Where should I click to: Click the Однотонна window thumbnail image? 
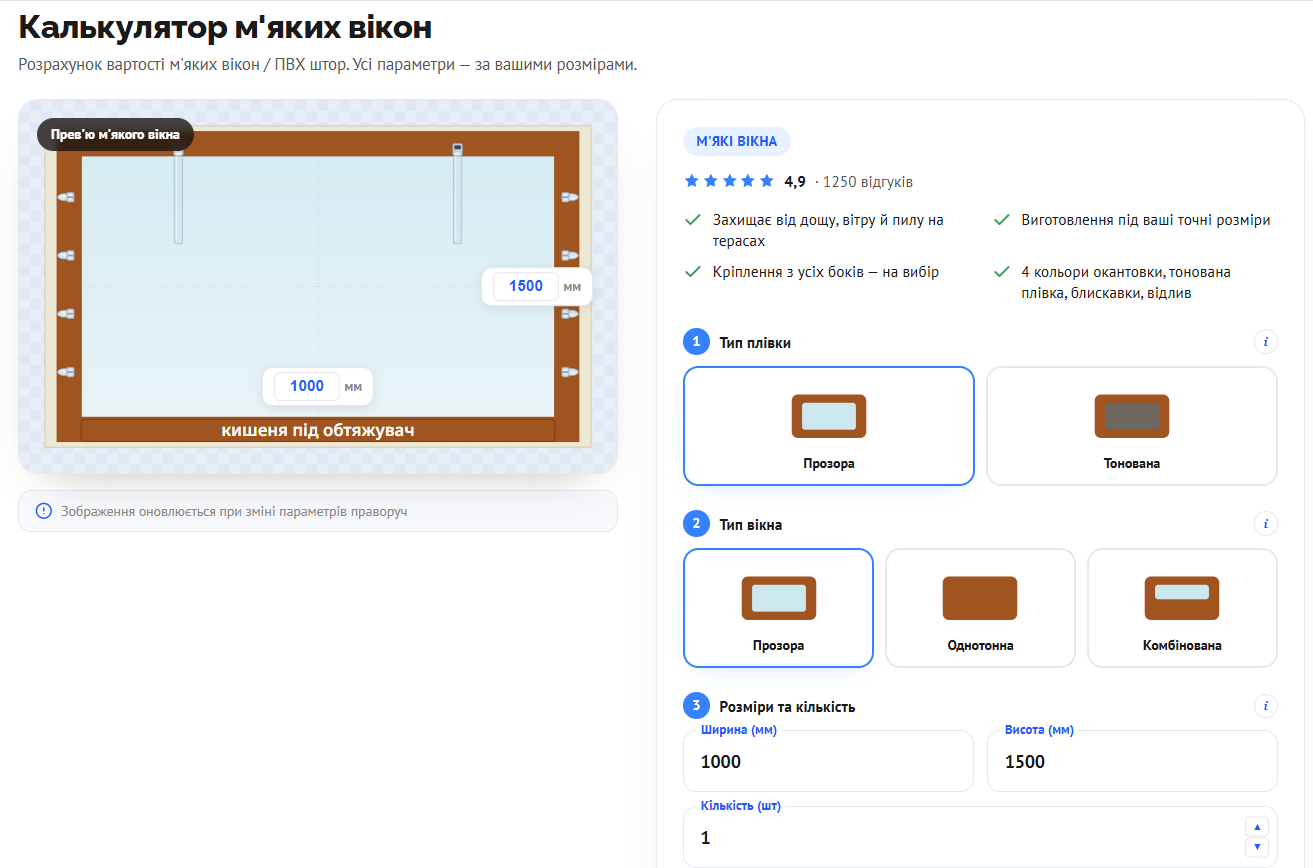[x=980, y=598]
